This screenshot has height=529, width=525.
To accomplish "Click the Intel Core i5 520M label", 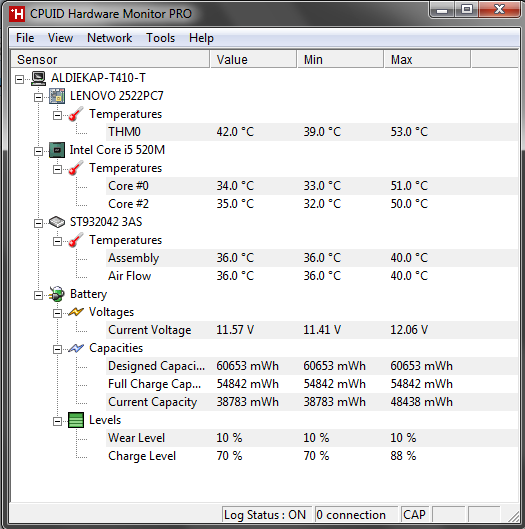I will click(117, 150).
